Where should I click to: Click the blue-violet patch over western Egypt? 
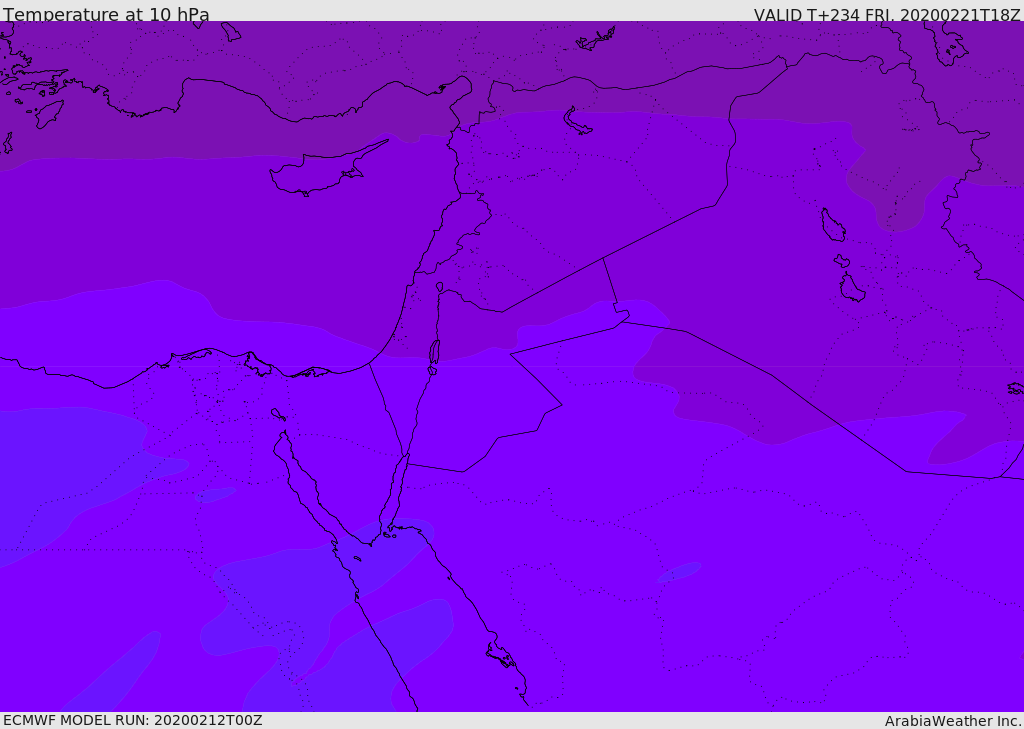tap(60, 470)
